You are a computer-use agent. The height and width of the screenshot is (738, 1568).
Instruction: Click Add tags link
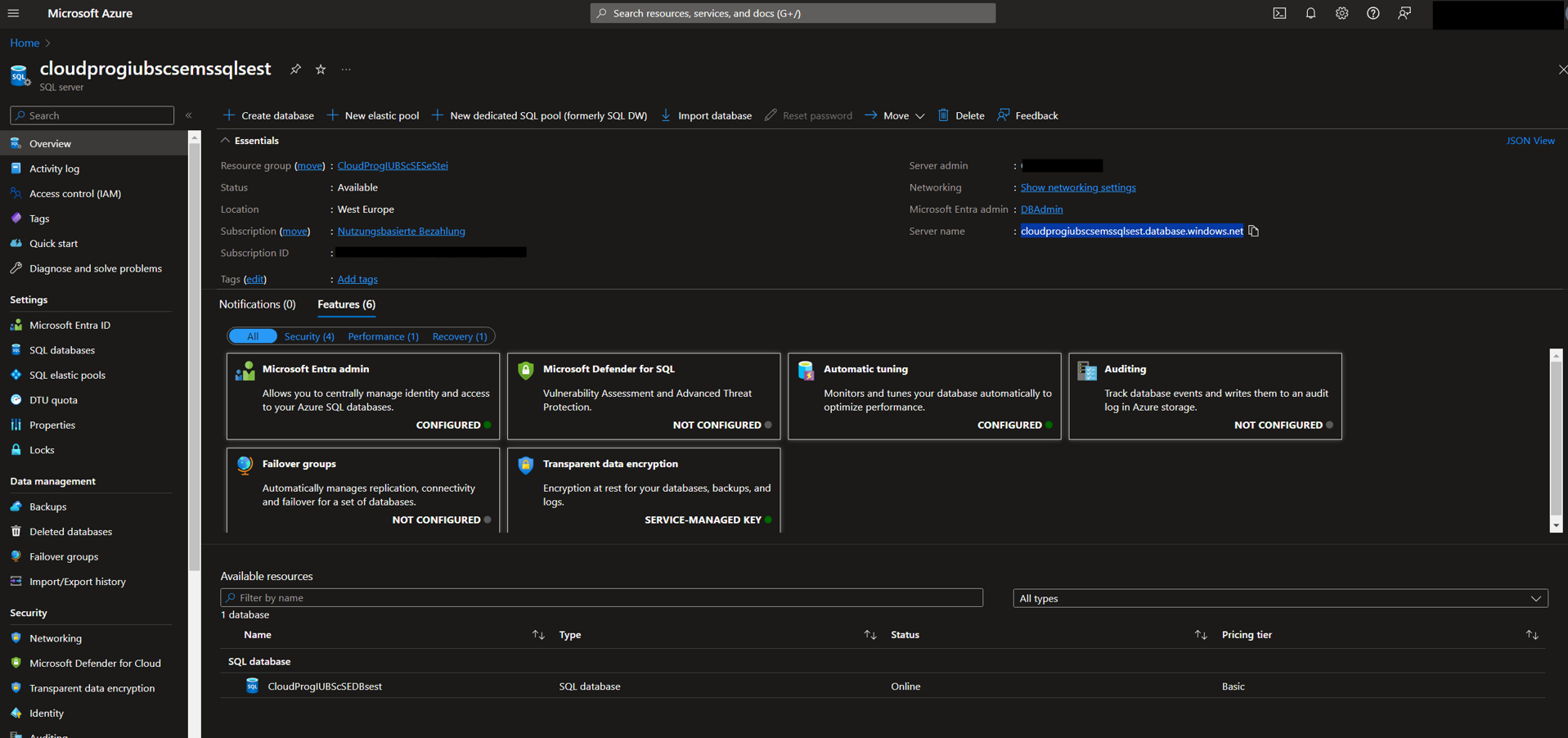point(357,279)
